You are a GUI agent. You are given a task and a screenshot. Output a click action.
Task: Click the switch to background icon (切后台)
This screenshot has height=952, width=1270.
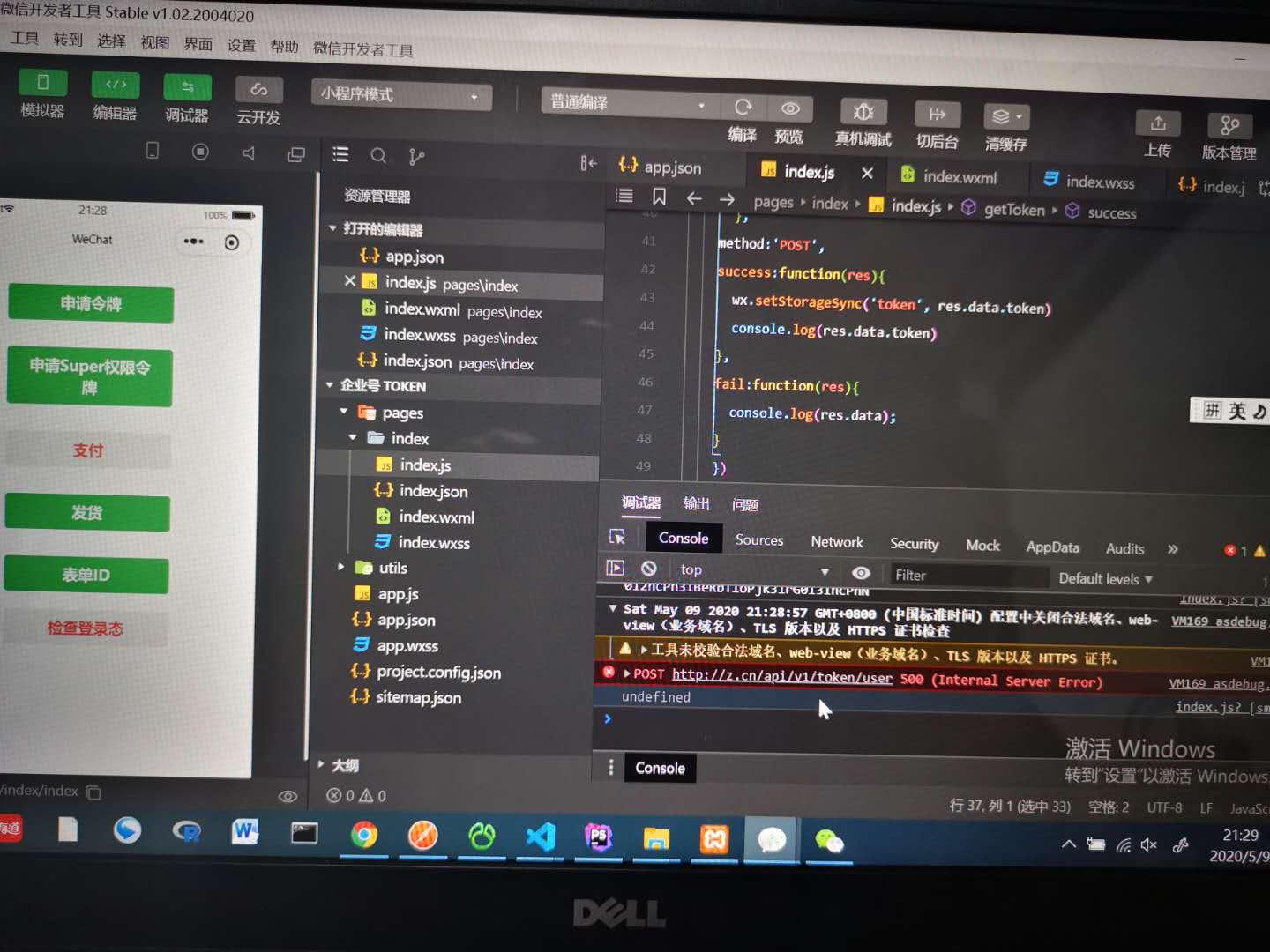pos(938,115)
